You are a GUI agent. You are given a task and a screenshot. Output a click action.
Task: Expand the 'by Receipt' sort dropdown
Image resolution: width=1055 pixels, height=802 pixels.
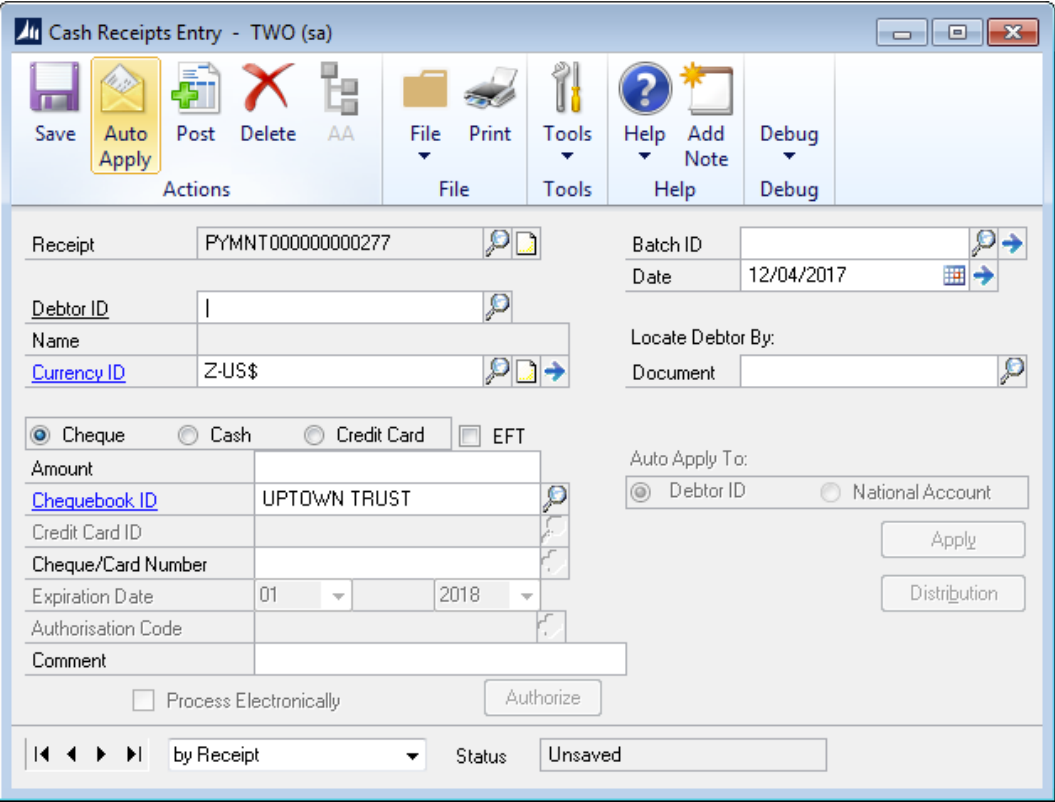point(413,756)
